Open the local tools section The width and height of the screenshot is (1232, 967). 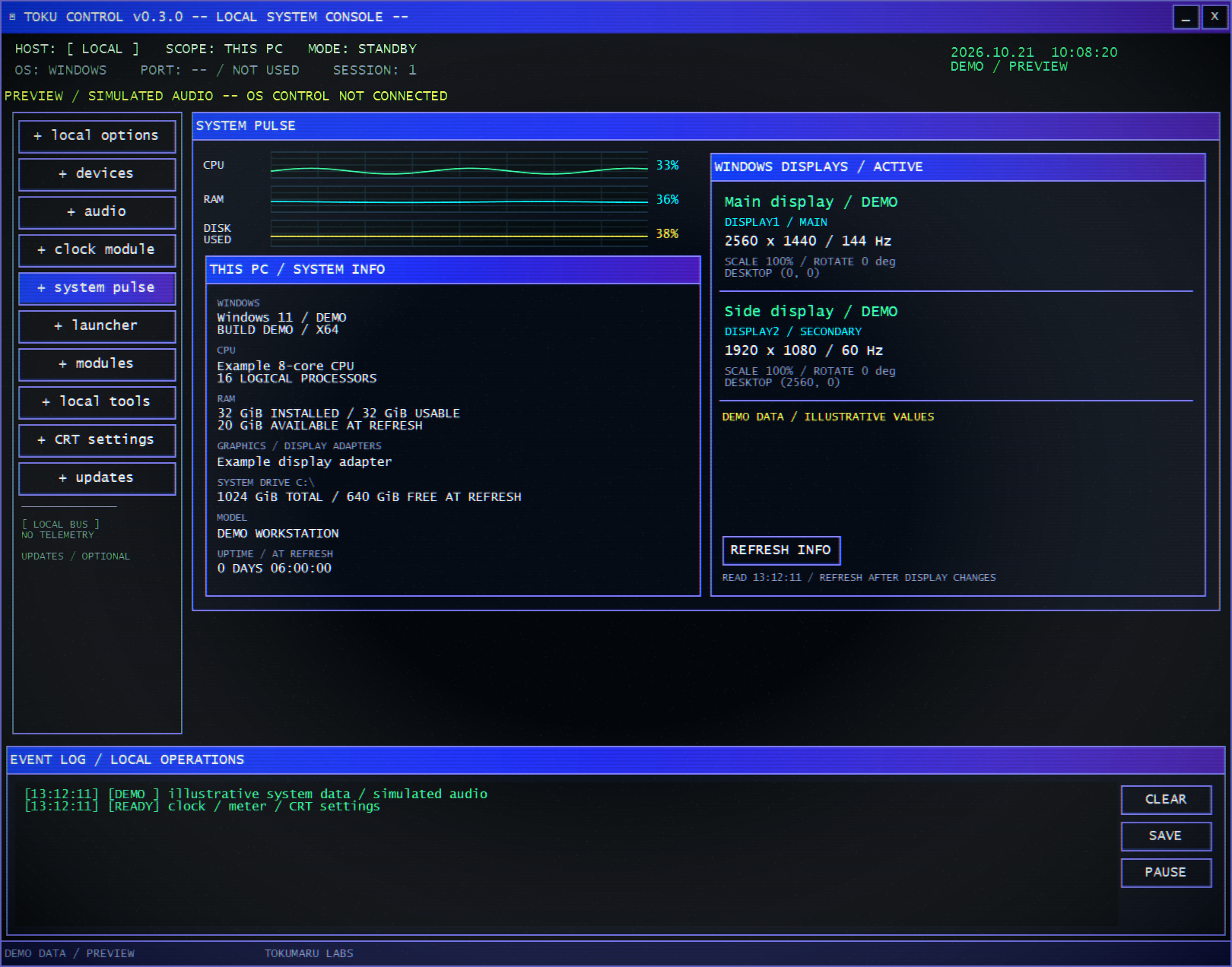[x=97, y=402]
